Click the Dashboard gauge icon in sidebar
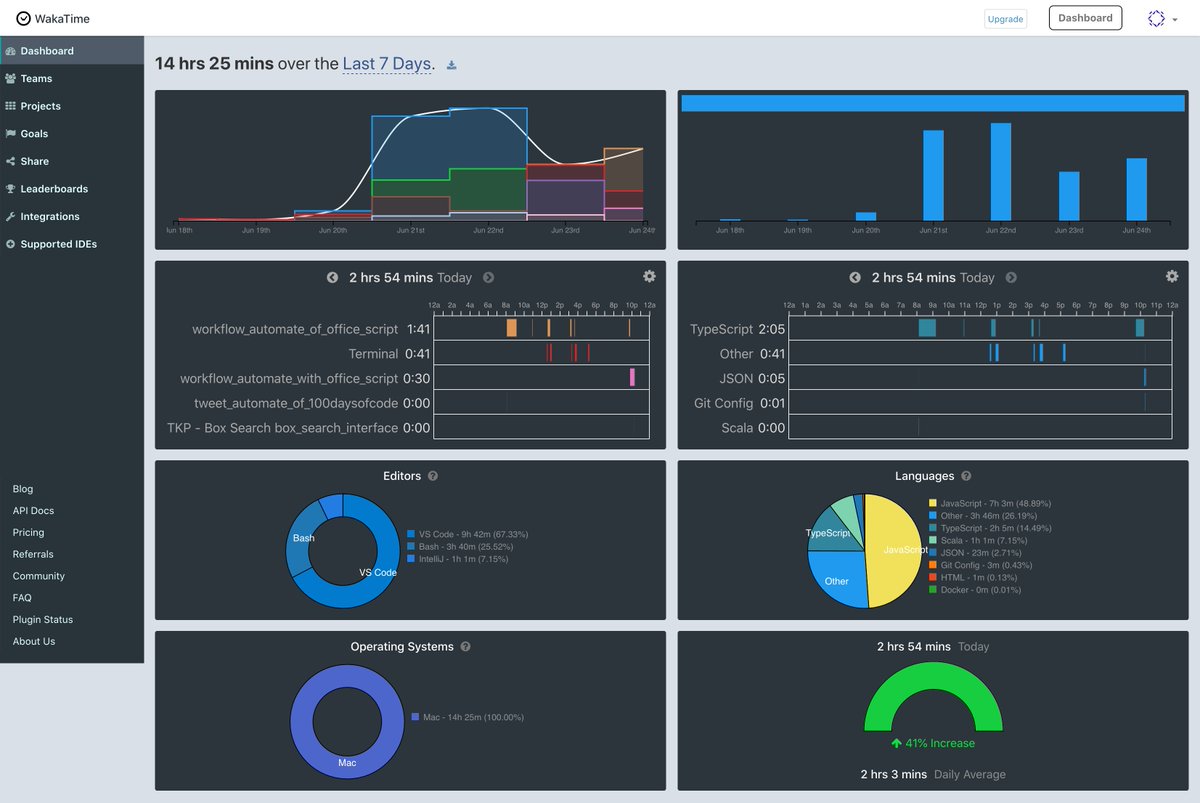This screenshot has height=803, width=1200. click(x=11, y=51)
